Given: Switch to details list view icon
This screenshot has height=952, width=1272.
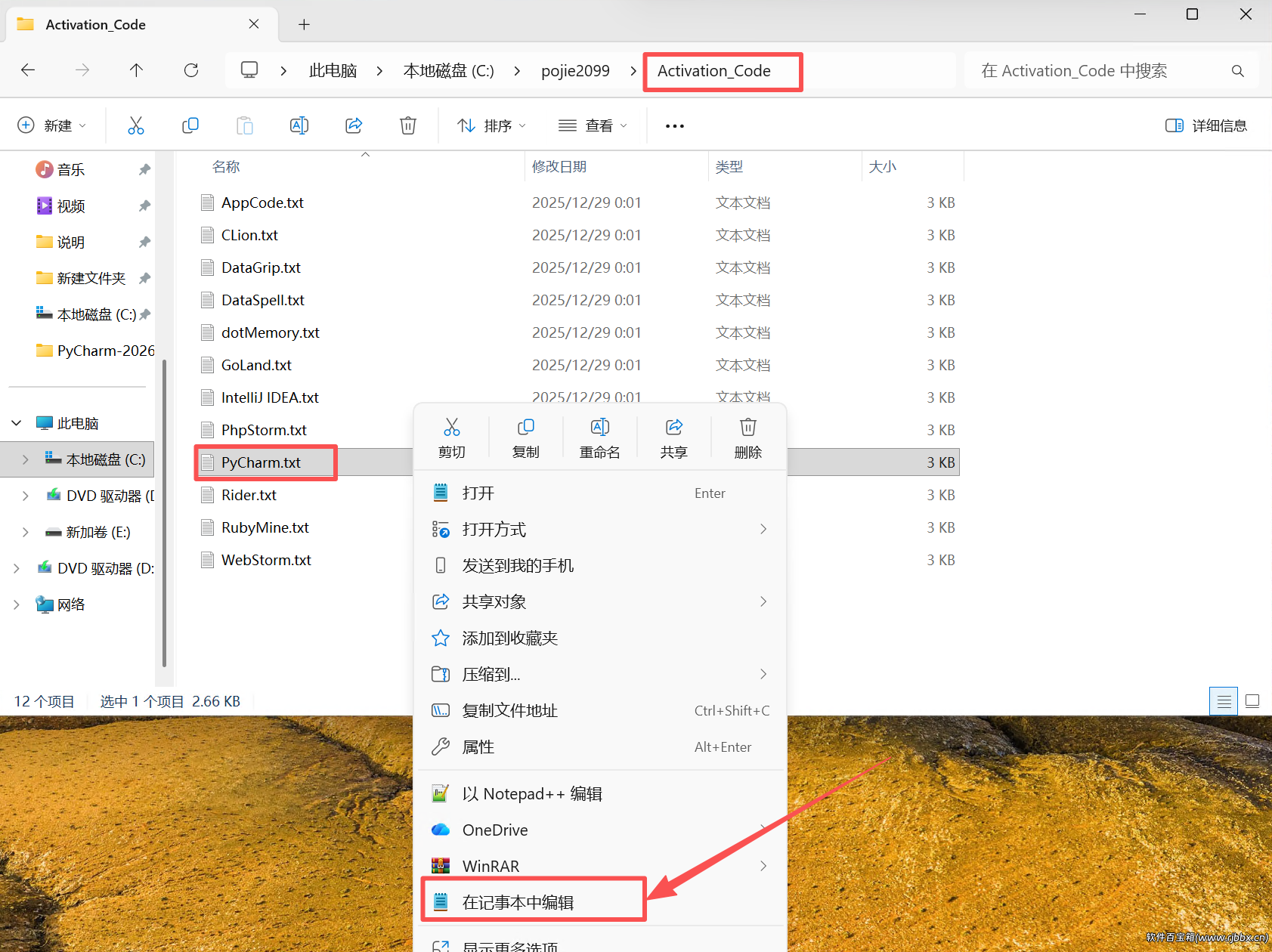Looking at the screenshot, I should pyautogui.click(x=1224, y=701).
